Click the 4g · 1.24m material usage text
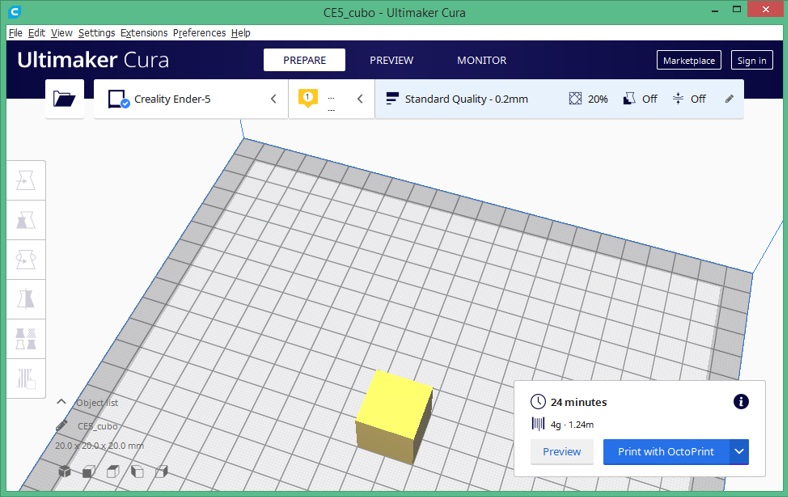788x497 pixels. 572,425
